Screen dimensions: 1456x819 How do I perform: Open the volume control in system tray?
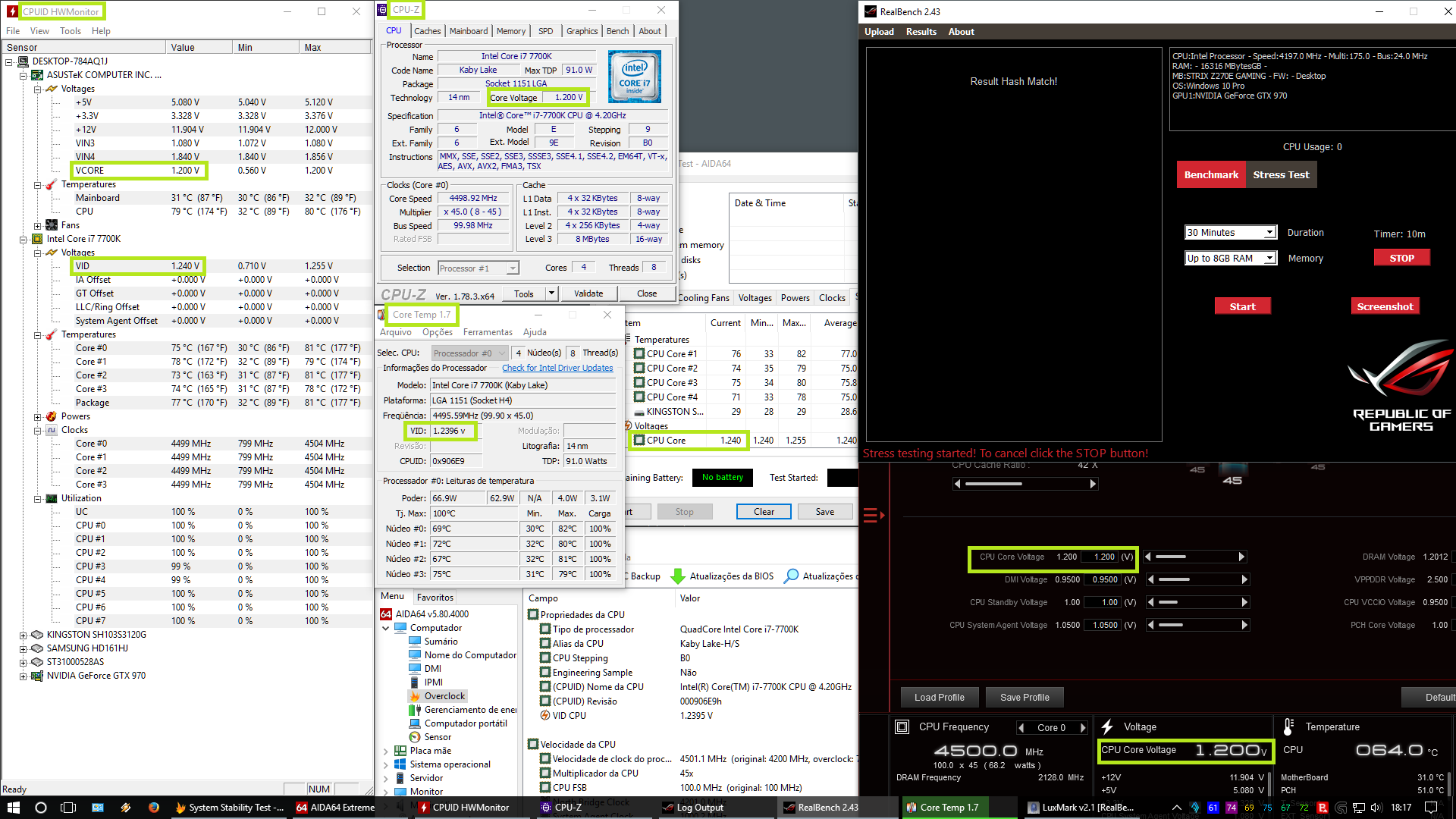[x=1376, y=808]
